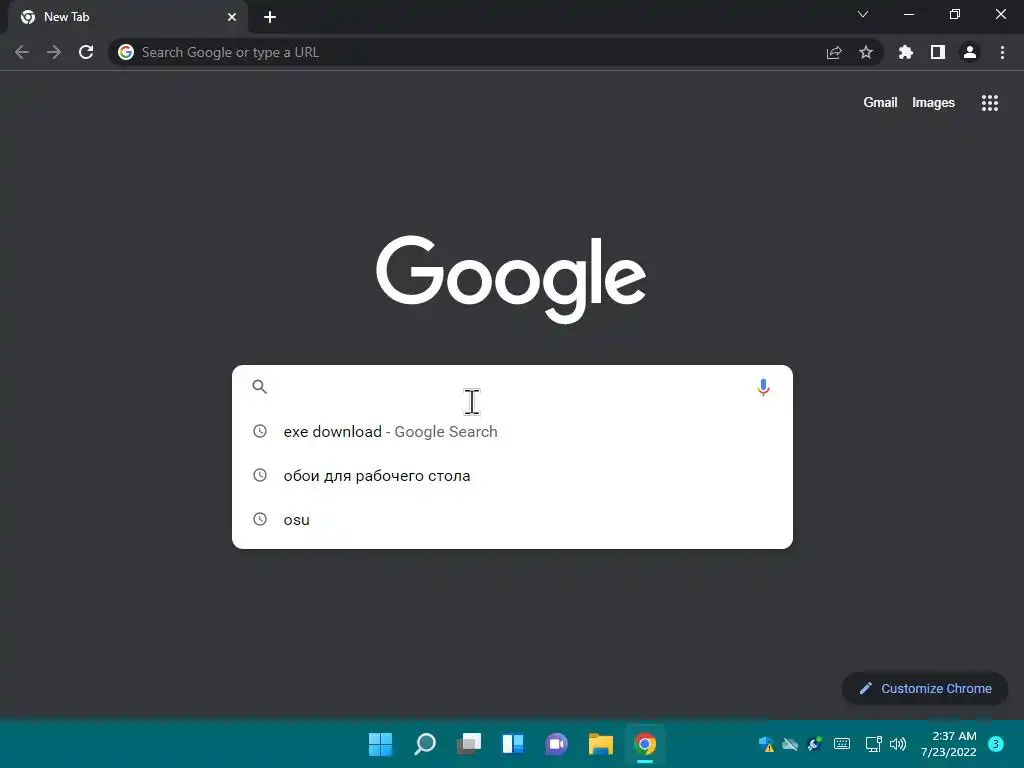Select the 'exe download' search suggestion
This screenshot has width=1024, height=768.
(512, 431)
